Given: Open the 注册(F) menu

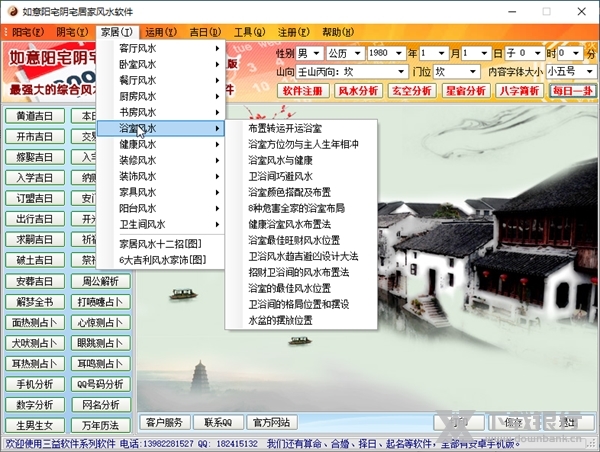Looking at the screenshot, I should [x=293, y=32].
